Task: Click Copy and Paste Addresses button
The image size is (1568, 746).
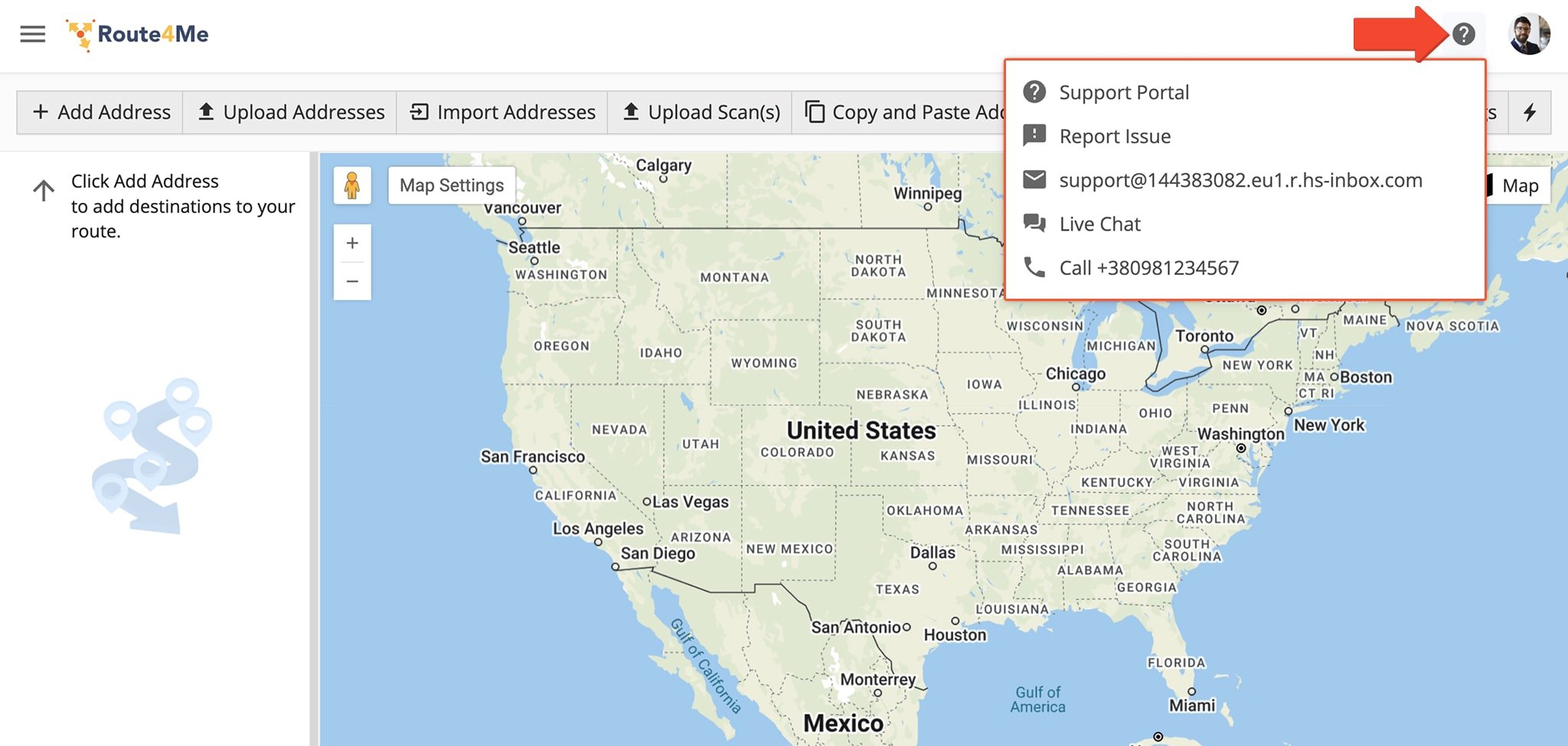Action: (x=900, y=113)
